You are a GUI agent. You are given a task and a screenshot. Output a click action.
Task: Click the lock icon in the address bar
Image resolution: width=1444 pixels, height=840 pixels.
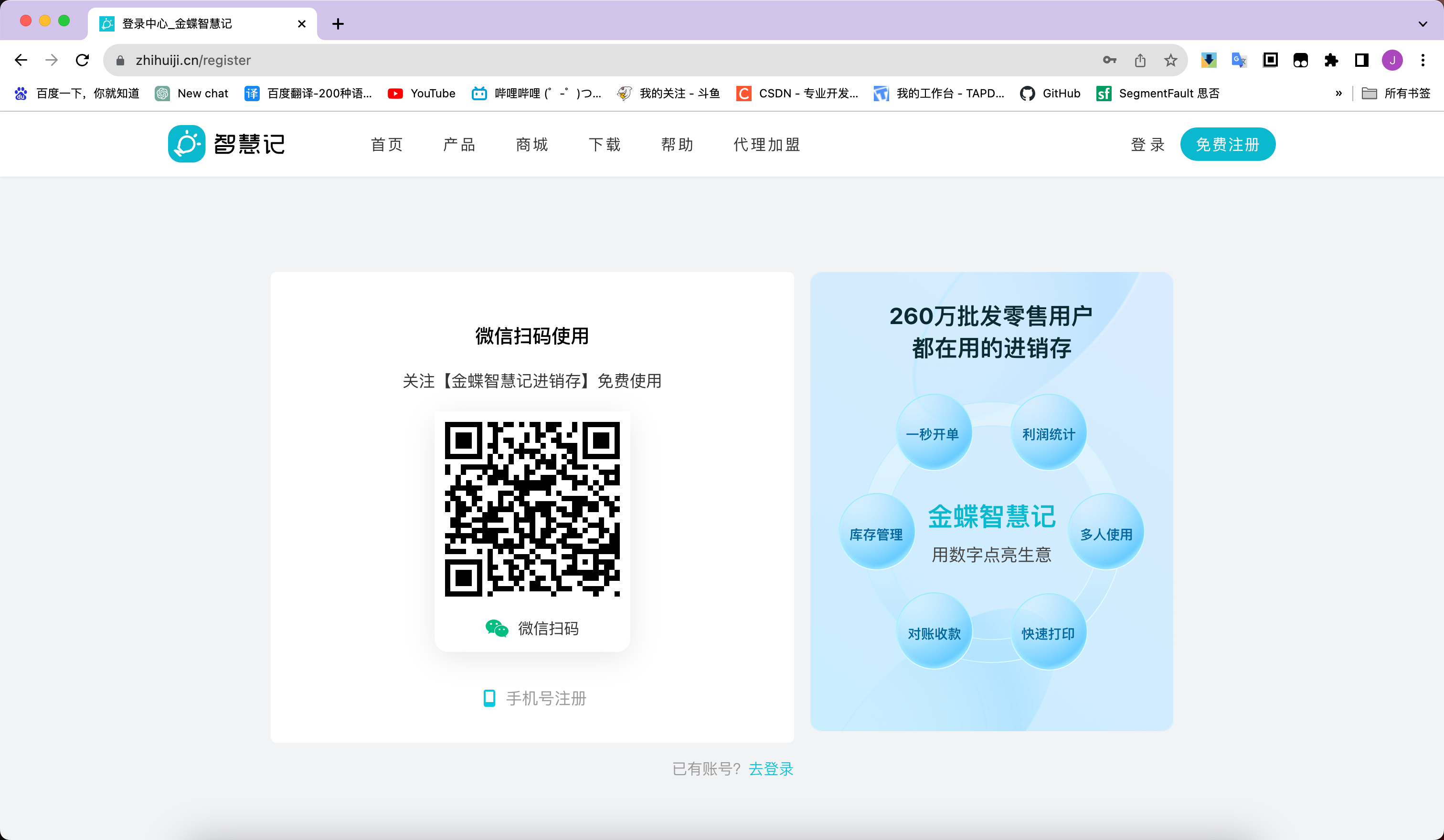(x=120, y=60)
